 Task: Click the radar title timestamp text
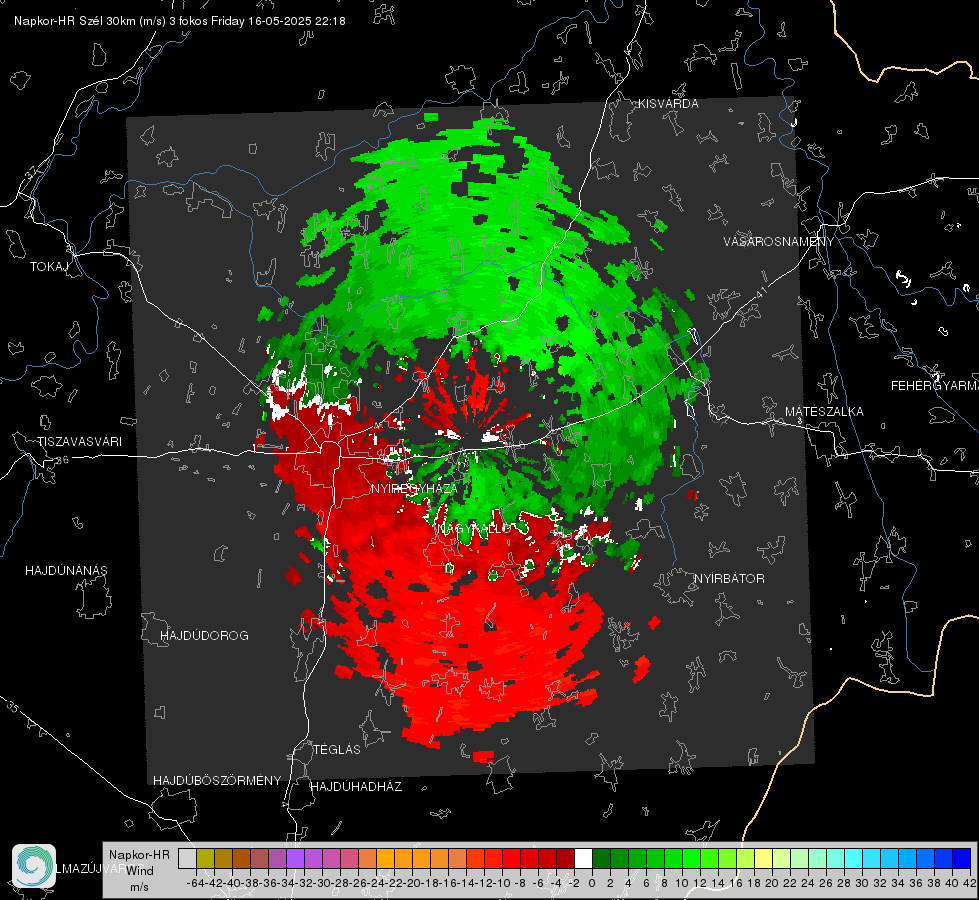pos(180,21)
